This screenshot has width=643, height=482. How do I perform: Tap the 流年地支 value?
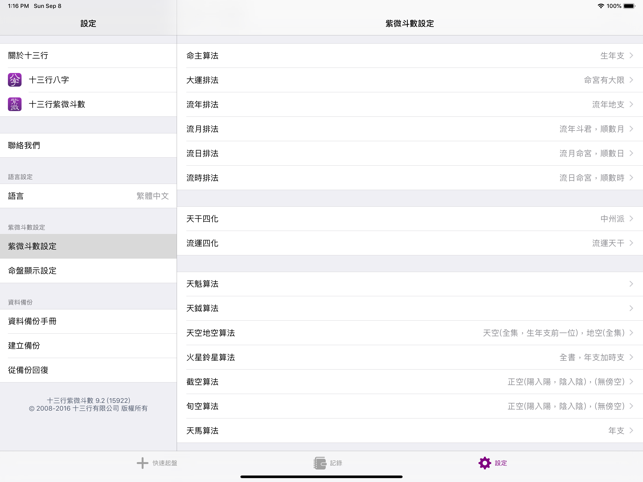click(608, 104)
